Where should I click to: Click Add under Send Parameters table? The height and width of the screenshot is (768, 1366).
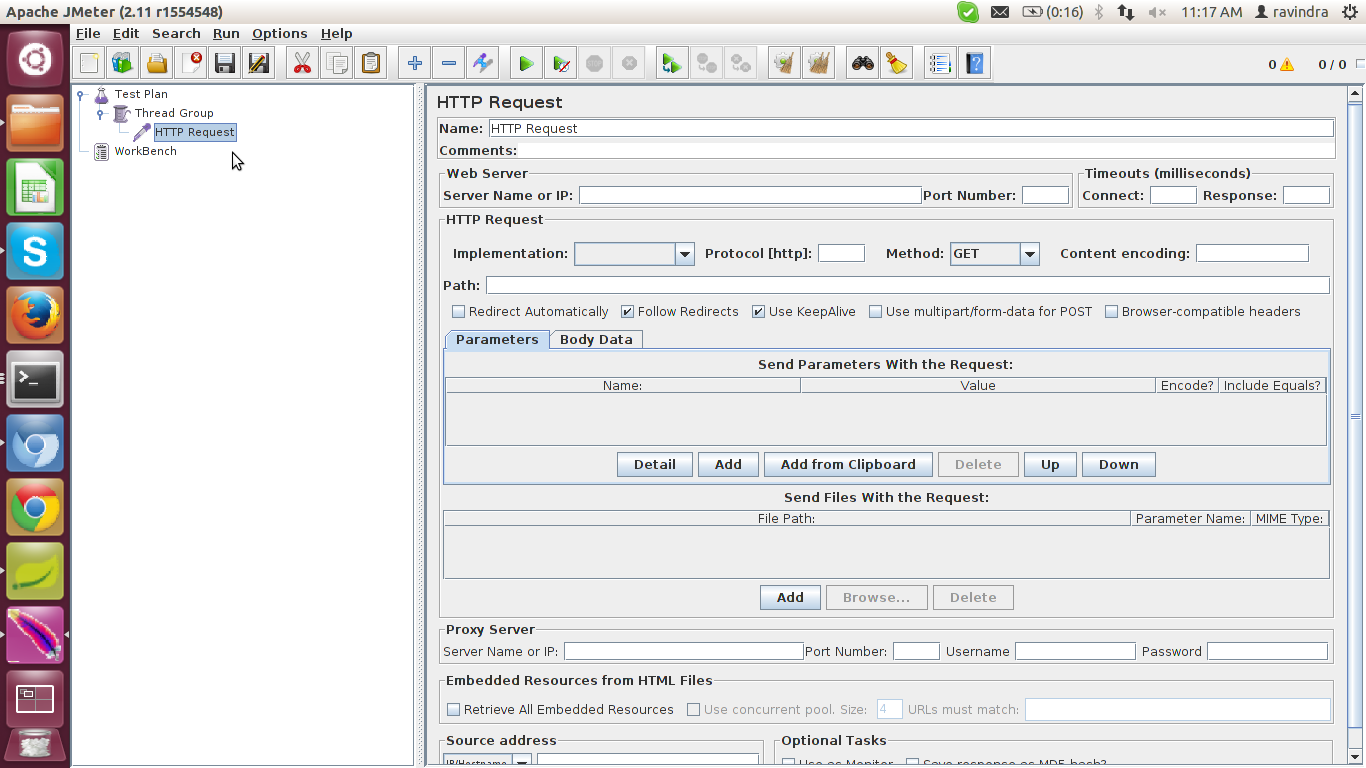coord(728,465)
